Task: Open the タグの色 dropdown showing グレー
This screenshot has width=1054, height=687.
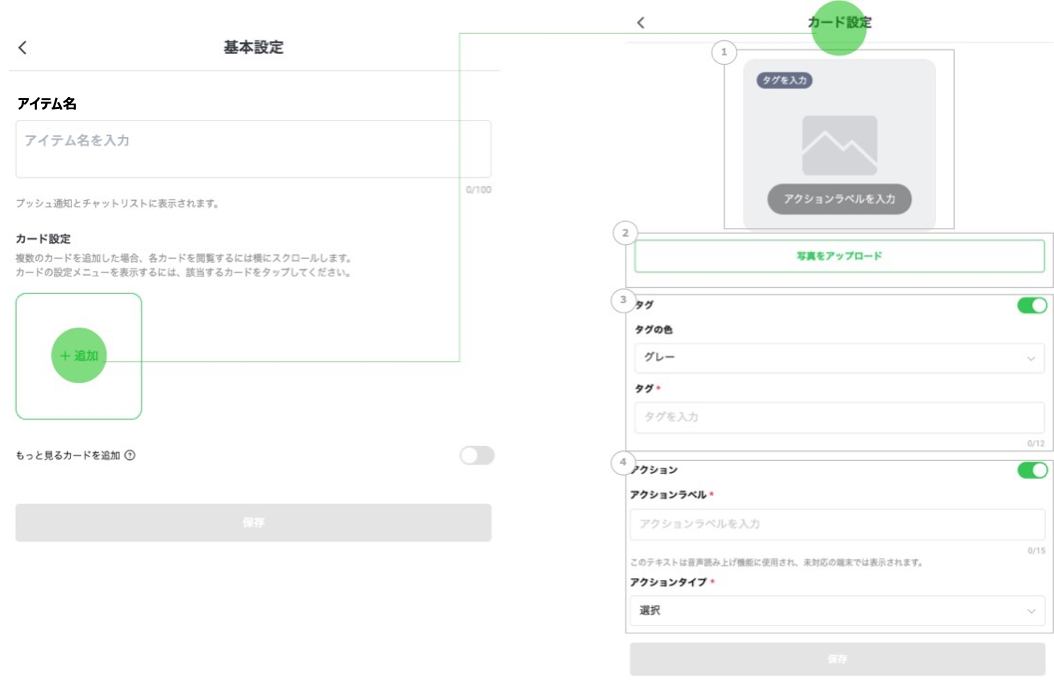Action: (839, 358)
